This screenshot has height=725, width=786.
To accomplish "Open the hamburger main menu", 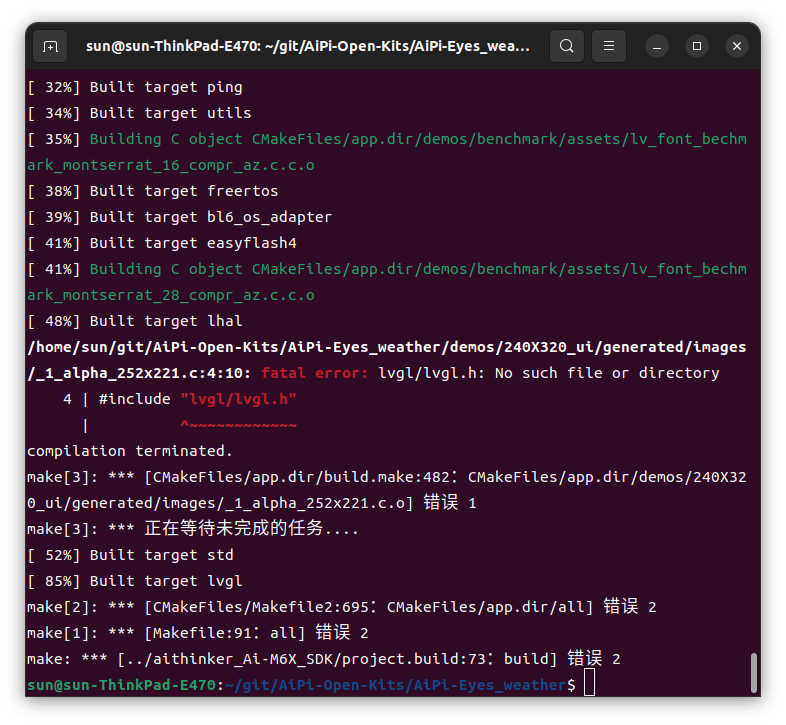I will 609,46.
